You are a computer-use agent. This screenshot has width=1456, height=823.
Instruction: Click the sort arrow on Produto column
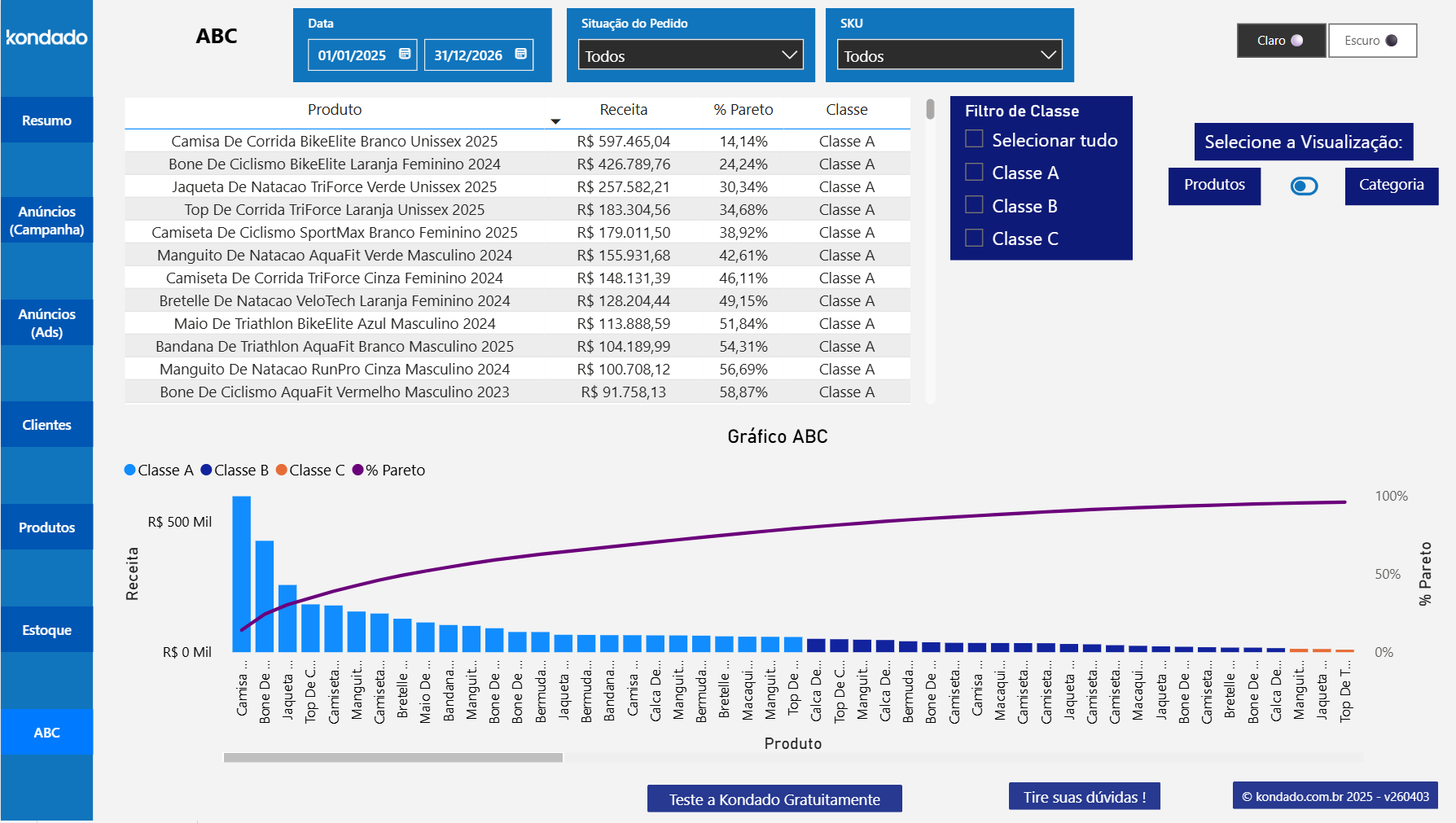click(x=556, y=120)
